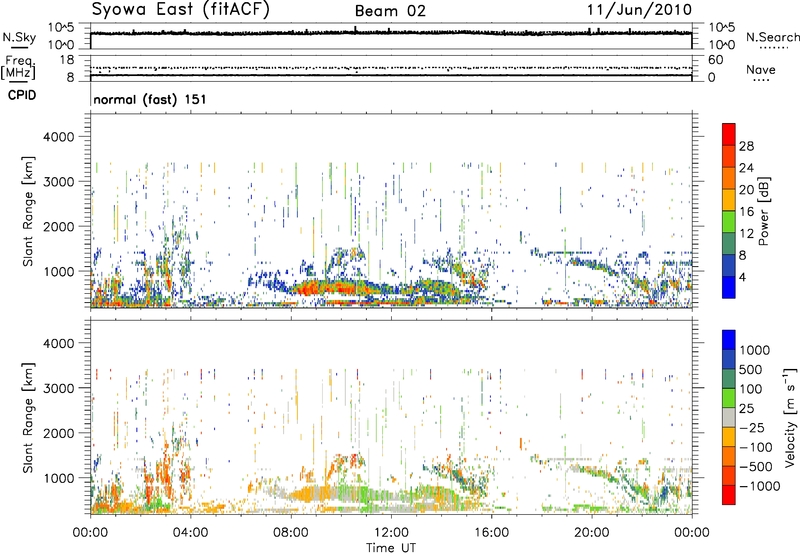Screen dimensions: 800x554
Task: Click the 'CPID' label
Action: pyautogui.click(x=22, y=95)
